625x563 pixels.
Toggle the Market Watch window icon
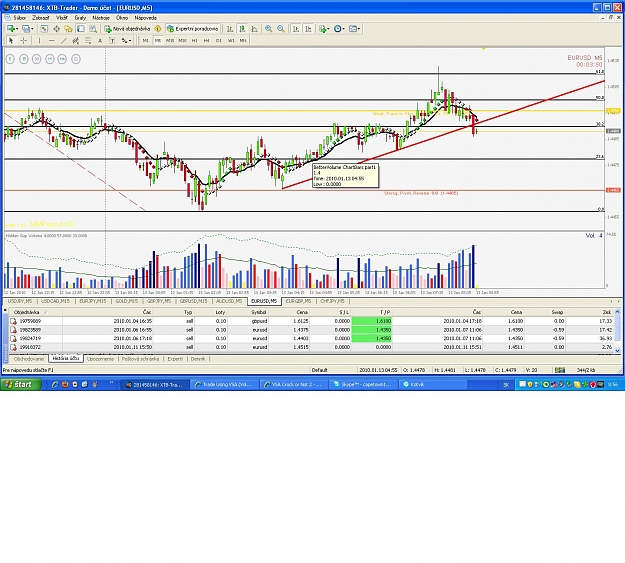pos(44,29)
